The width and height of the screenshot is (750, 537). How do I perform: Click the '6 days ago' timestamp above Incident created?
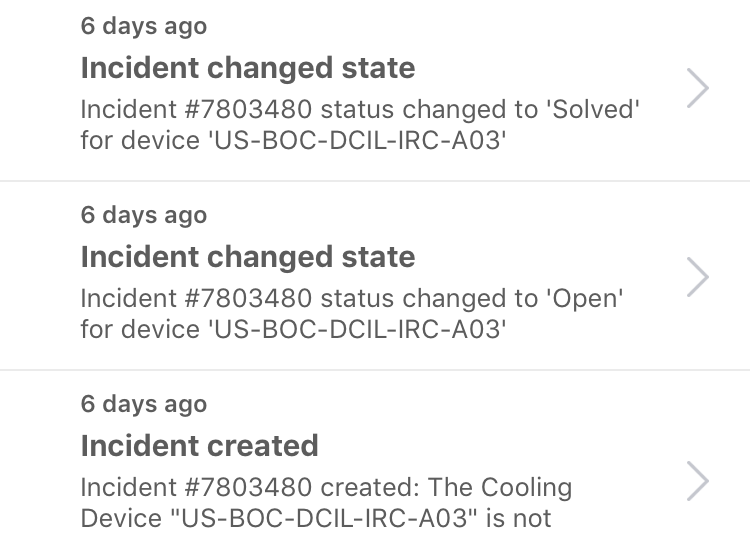click(x=144, y=404)
